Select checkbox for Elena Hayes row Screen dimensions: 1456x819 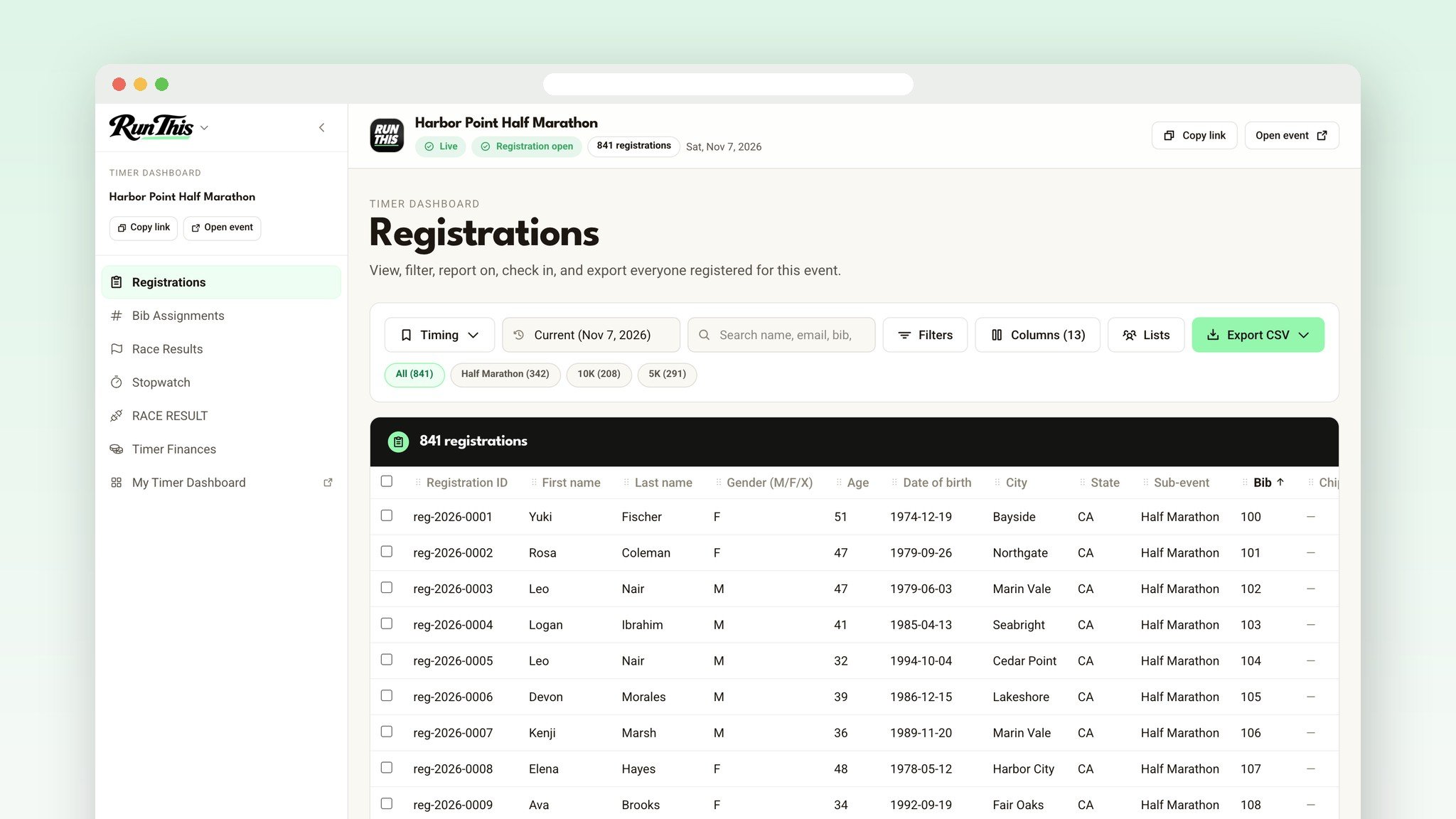pyautogui.click(x=387, y=768)
